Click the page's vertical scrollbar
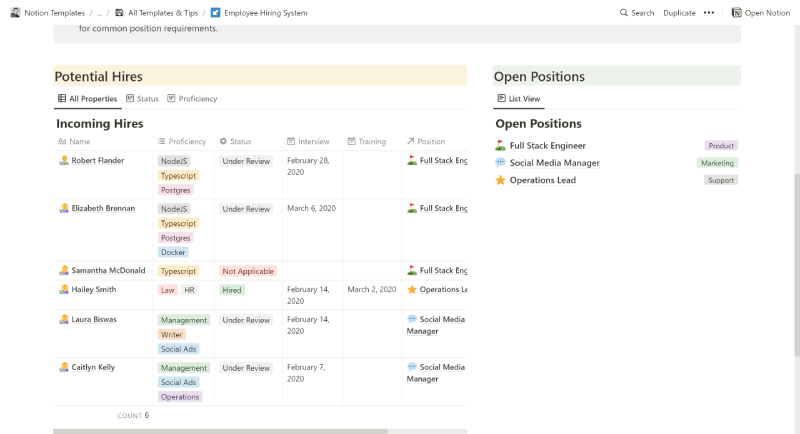Image resolution: width=800 pixels, height=434 pixels. click(797, 265)
